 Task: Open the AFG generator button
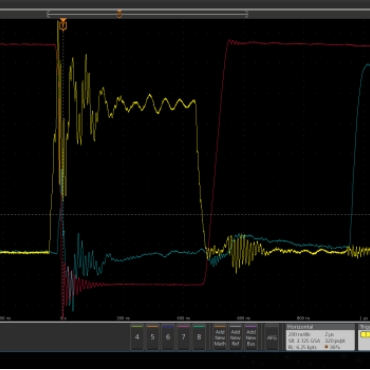click(272, 337)
